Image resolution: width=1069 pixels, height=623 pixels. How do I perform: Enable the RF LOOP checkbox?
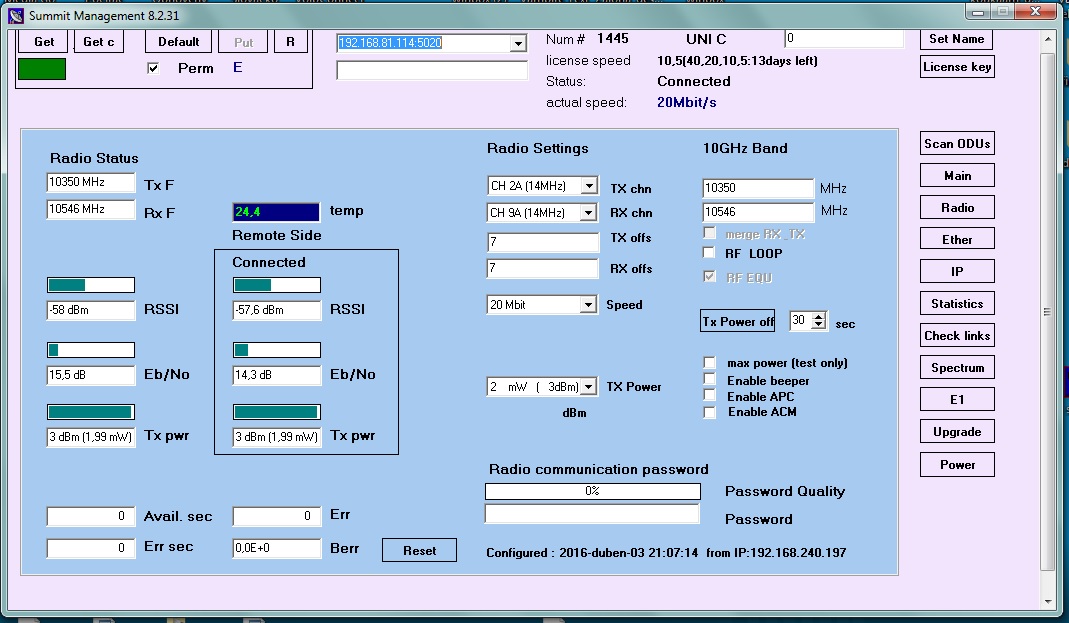coord(709,253)
